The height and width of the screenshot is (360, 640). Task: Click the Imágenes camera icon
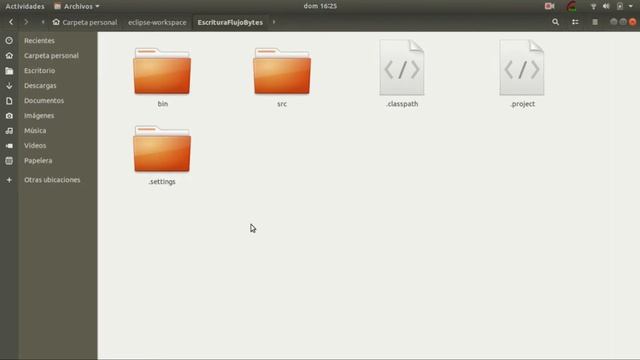[x=9, y=116]
